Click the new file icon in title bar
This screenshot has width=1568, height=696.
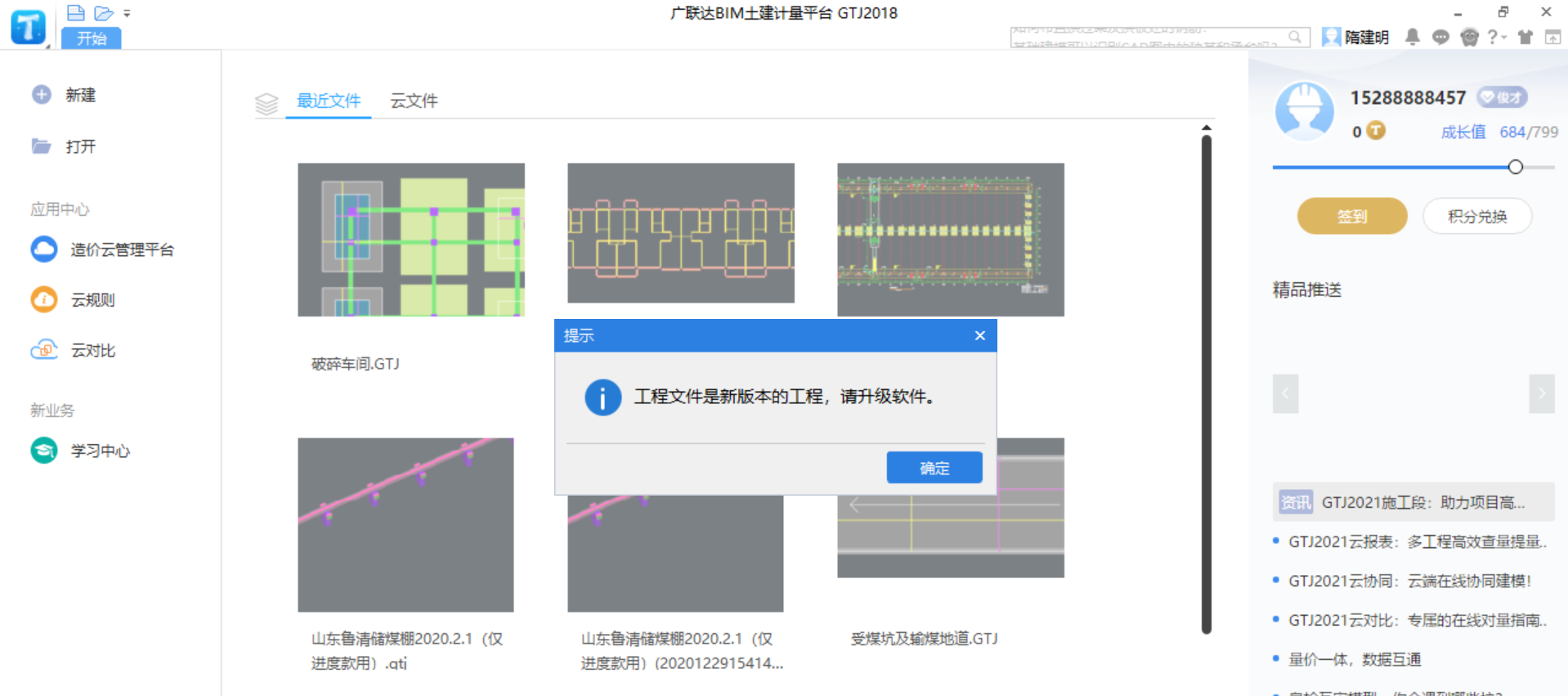point(76,13)
